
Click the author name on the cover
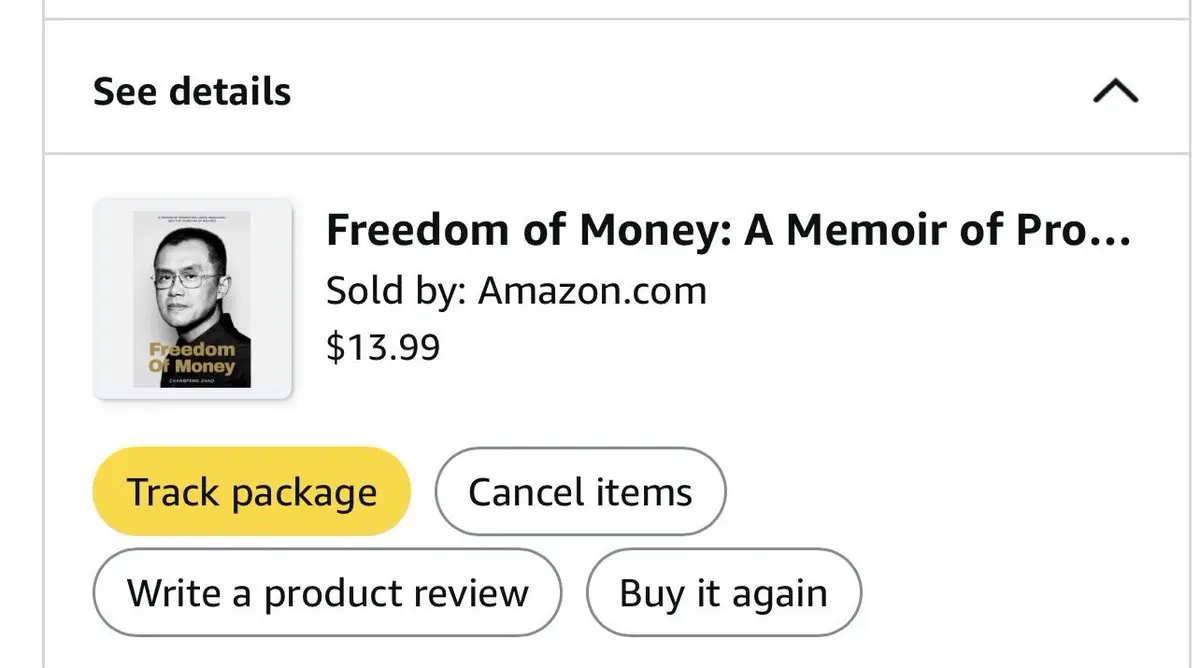click(192, 379)
